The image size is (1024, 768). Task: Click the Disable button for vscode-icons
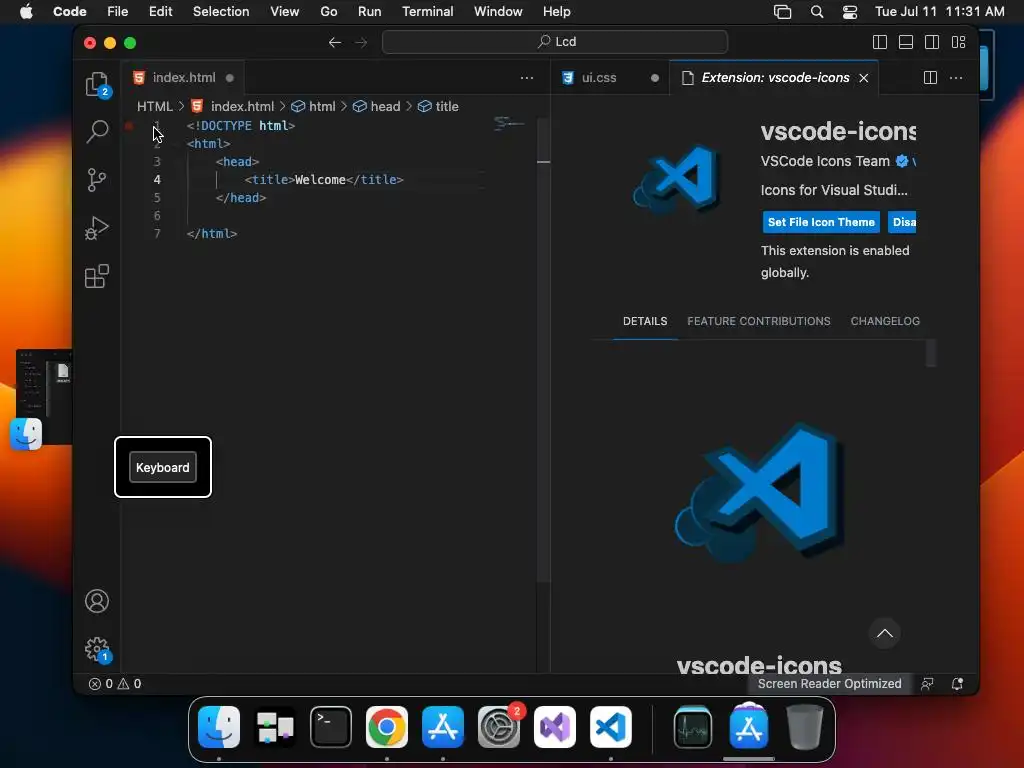tap(903, 222)
